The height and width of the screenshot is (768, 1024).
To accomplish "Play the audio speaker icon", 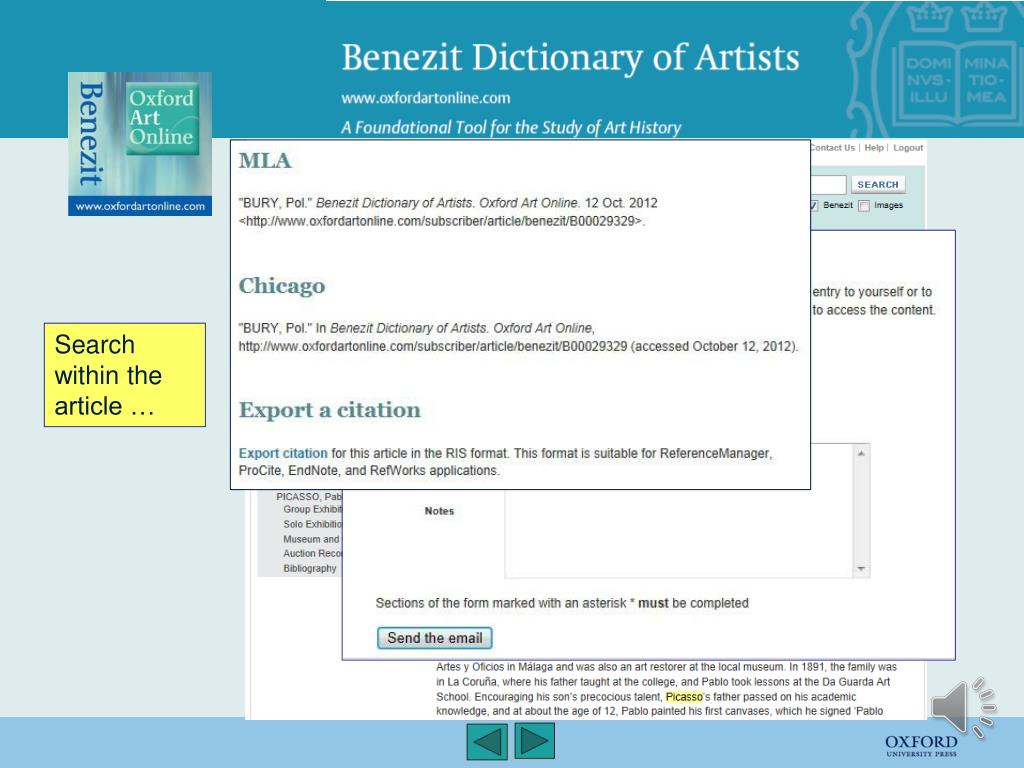I will [x=963, y=707].
